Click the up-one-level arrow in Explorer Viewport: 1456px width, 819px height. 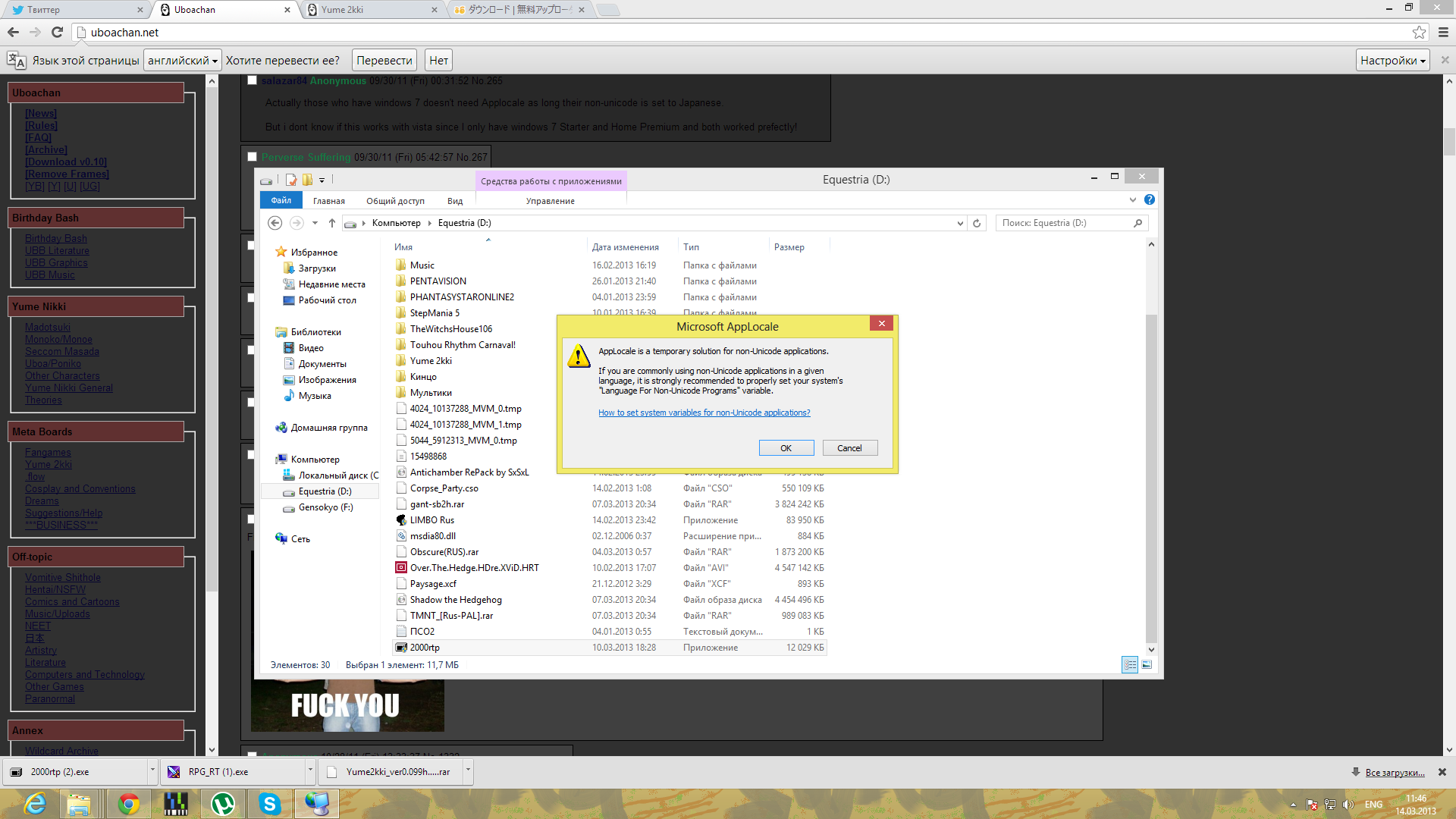tap(331, 223)
